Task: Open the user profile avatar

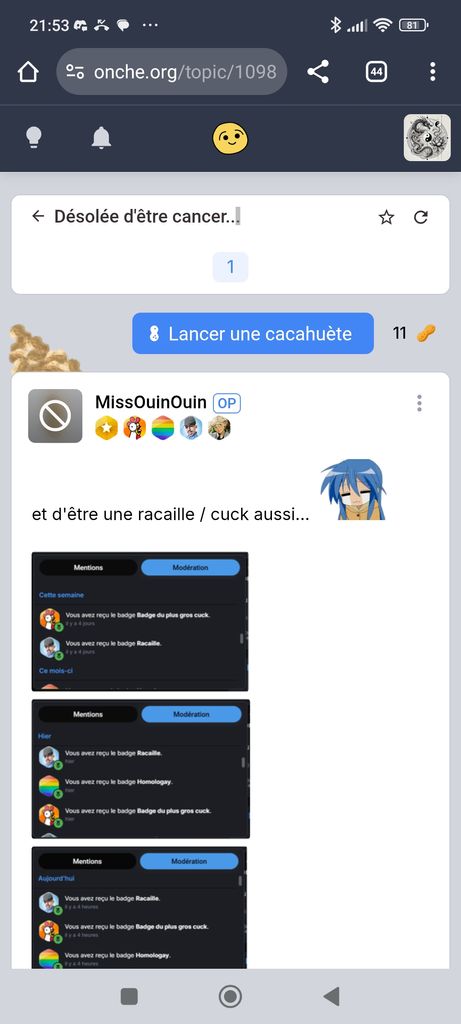Action: (x=427, y=138)
